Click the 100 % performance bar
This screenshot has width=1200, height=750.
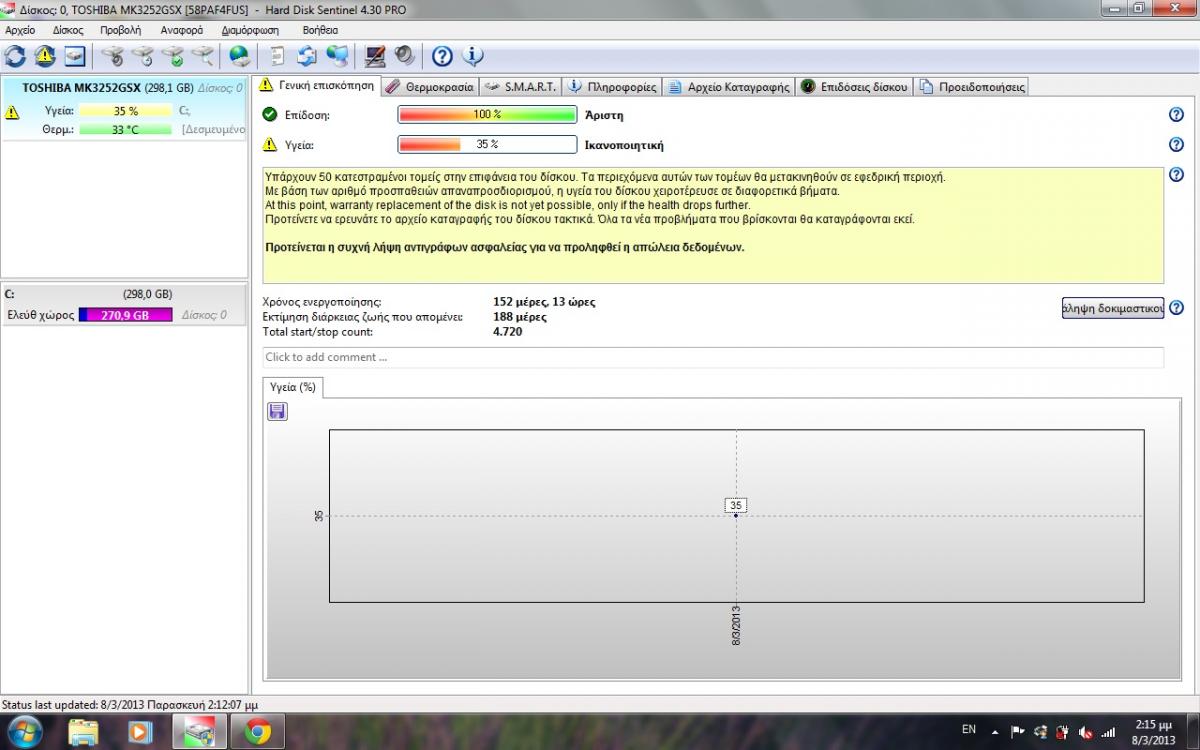487,115
